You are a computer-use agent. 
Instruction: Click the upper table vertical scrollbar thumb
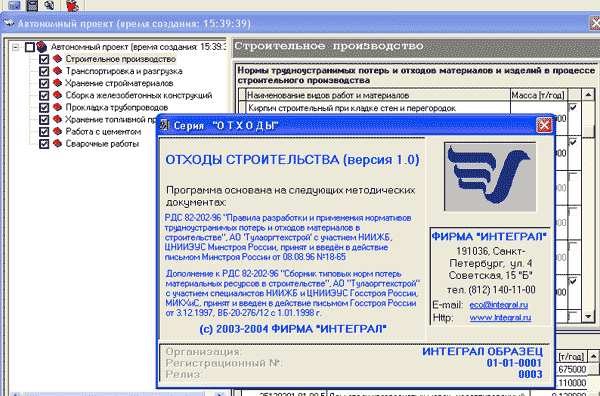coord(588,132)
